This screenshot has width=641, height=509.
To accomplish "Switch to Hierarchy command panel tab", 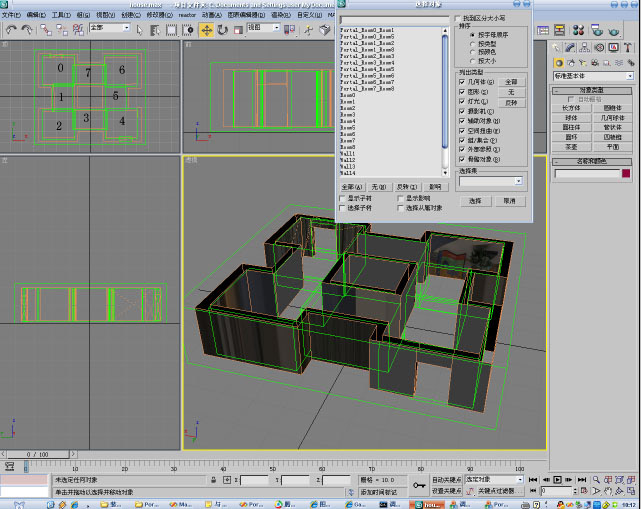I will pos(585,48).
